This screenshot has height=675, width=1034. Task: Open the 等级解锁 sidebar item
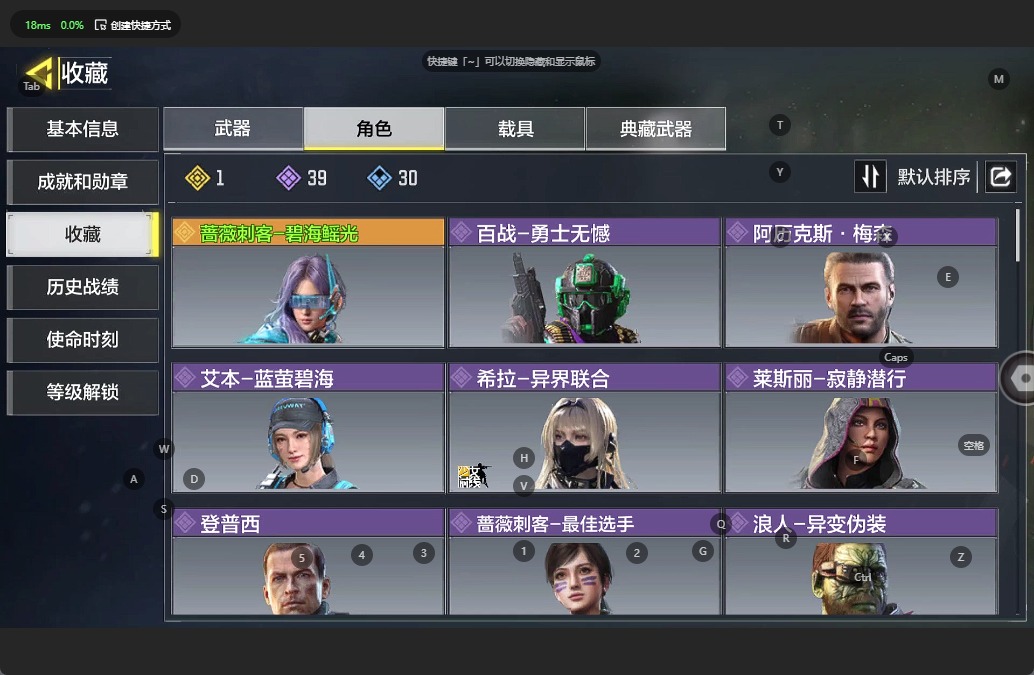point(82,392)
